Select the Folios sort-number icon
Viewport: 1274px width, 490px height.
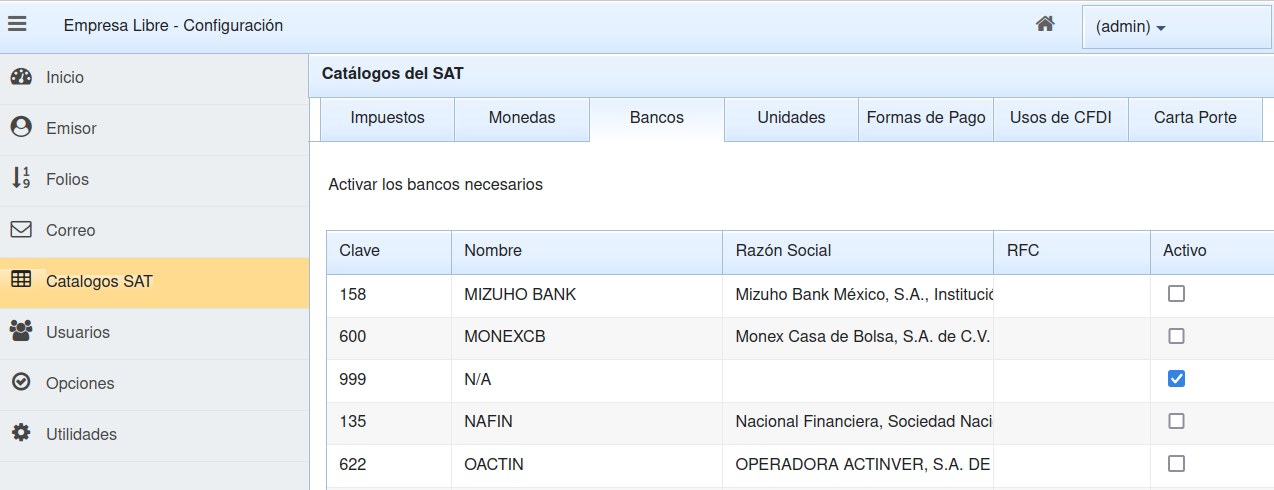click(x=21, y=179)
